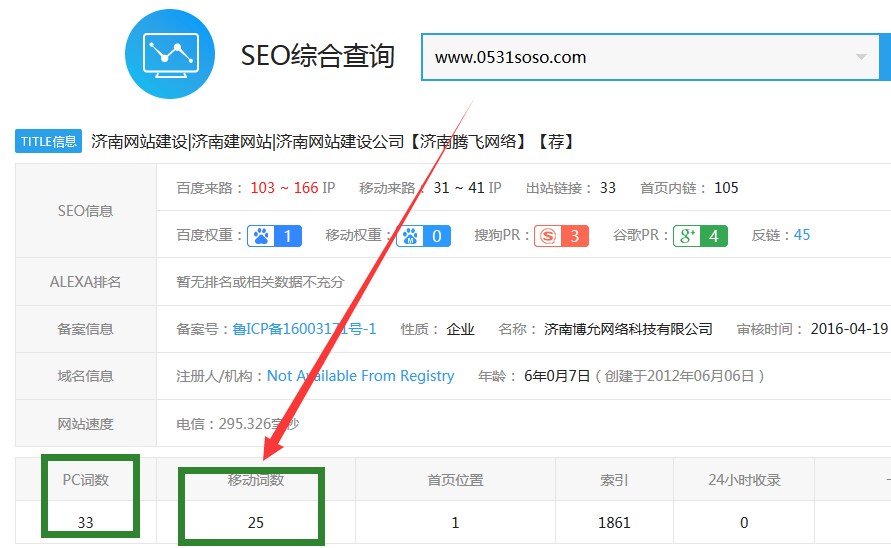This screenshot has height=548, width=891.
Task: Click Not Available From Registry link
Action: [x=360, y=376]
